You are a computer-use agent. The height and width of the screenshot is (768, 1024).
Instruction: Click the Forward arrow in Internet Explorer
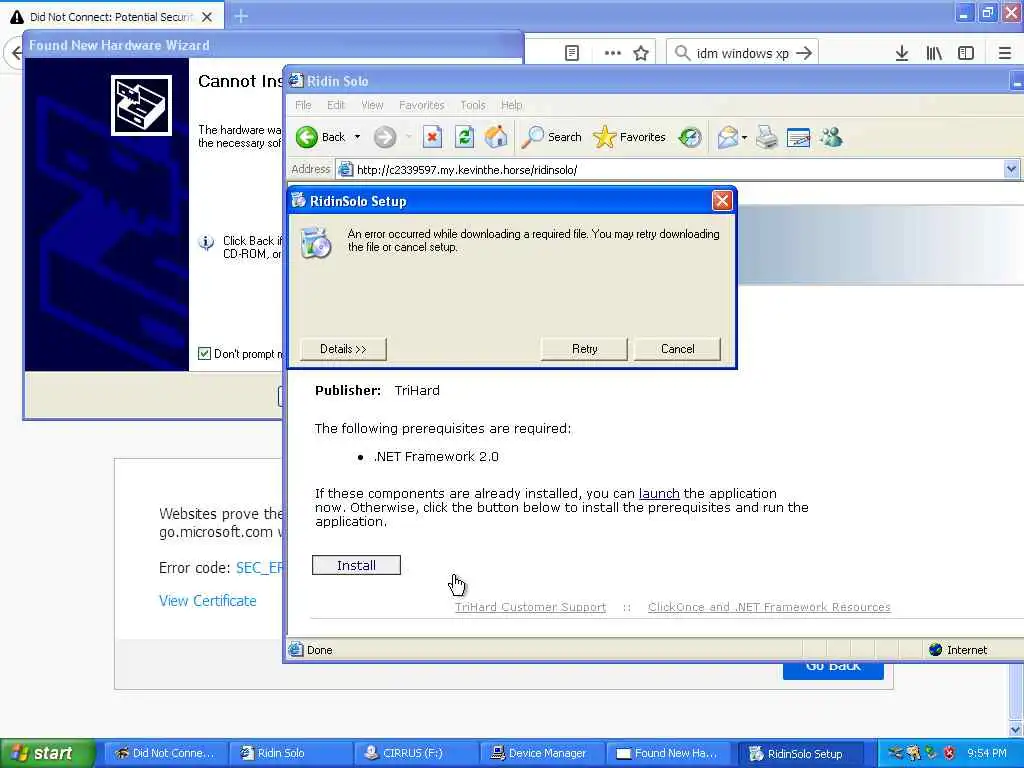tap(385, 137)
